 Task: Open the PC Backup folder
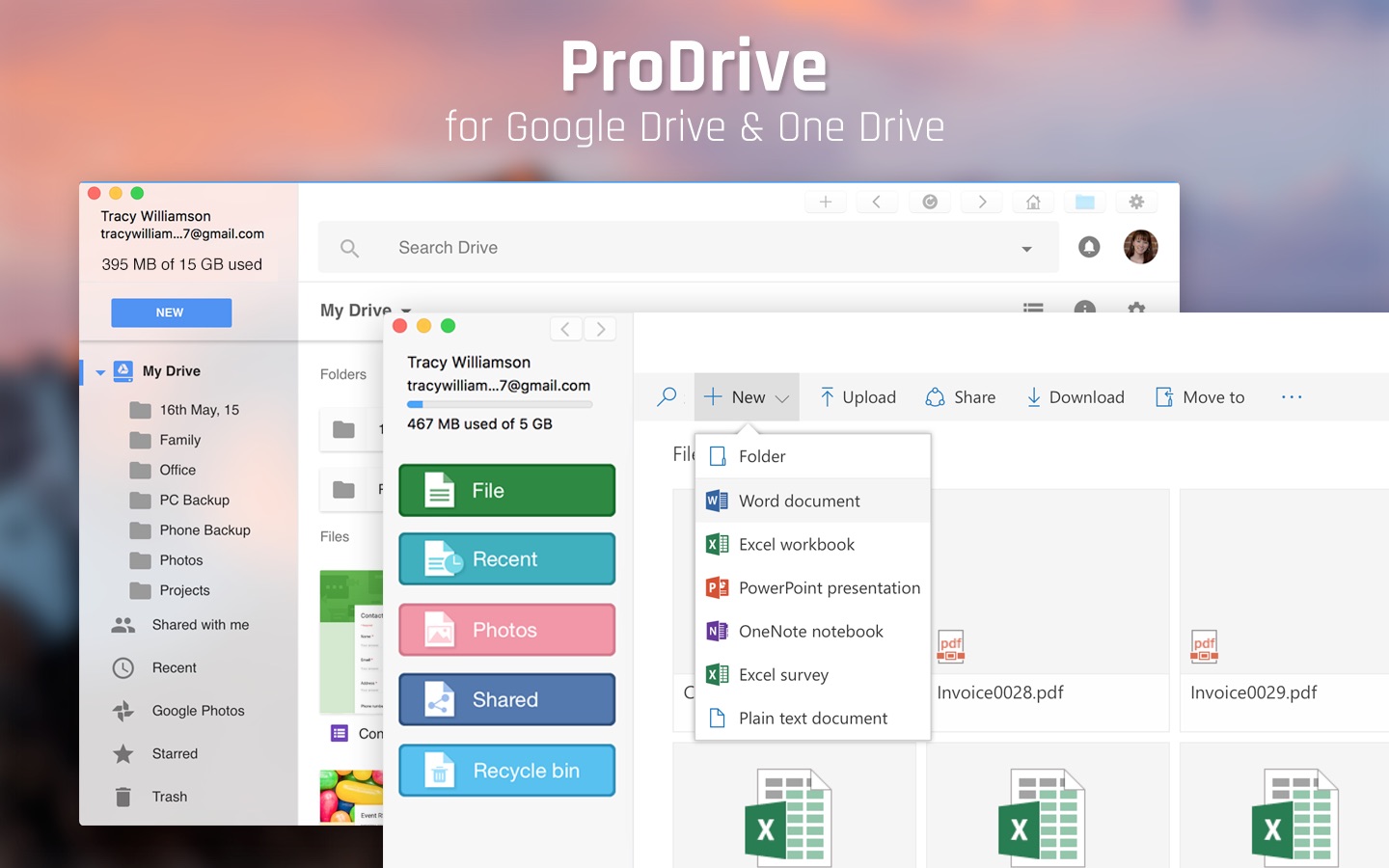tap(179, 500)
